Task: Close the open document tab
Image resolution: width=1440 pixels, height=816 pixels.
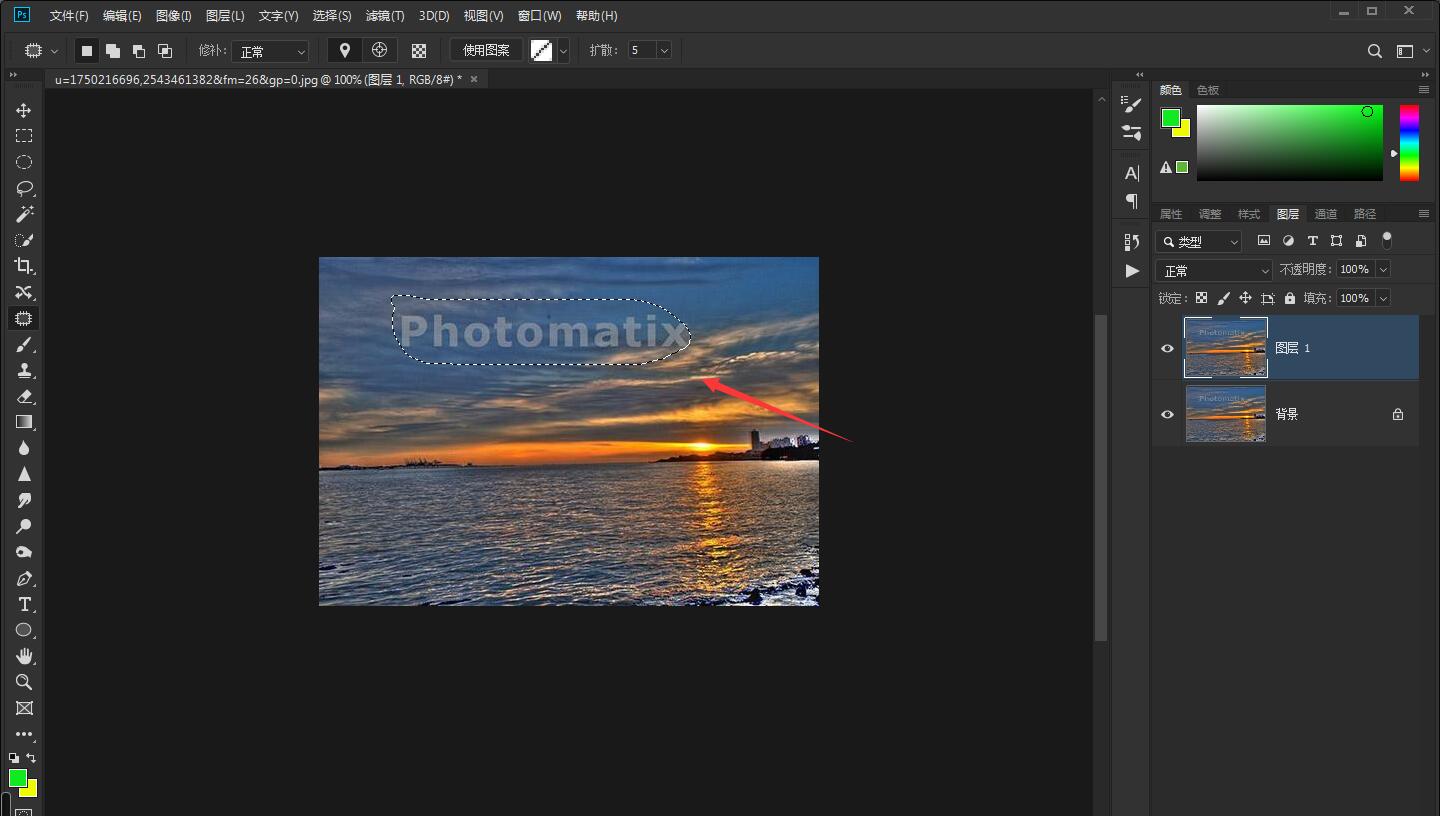Action: coord(474,79)
